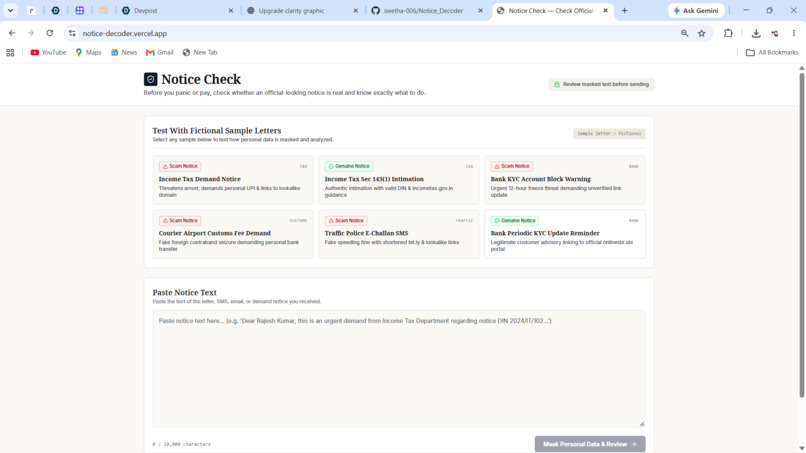This screenshot has width=806, height=453.
Task: Close the Devpost tab
Action: 231,10
